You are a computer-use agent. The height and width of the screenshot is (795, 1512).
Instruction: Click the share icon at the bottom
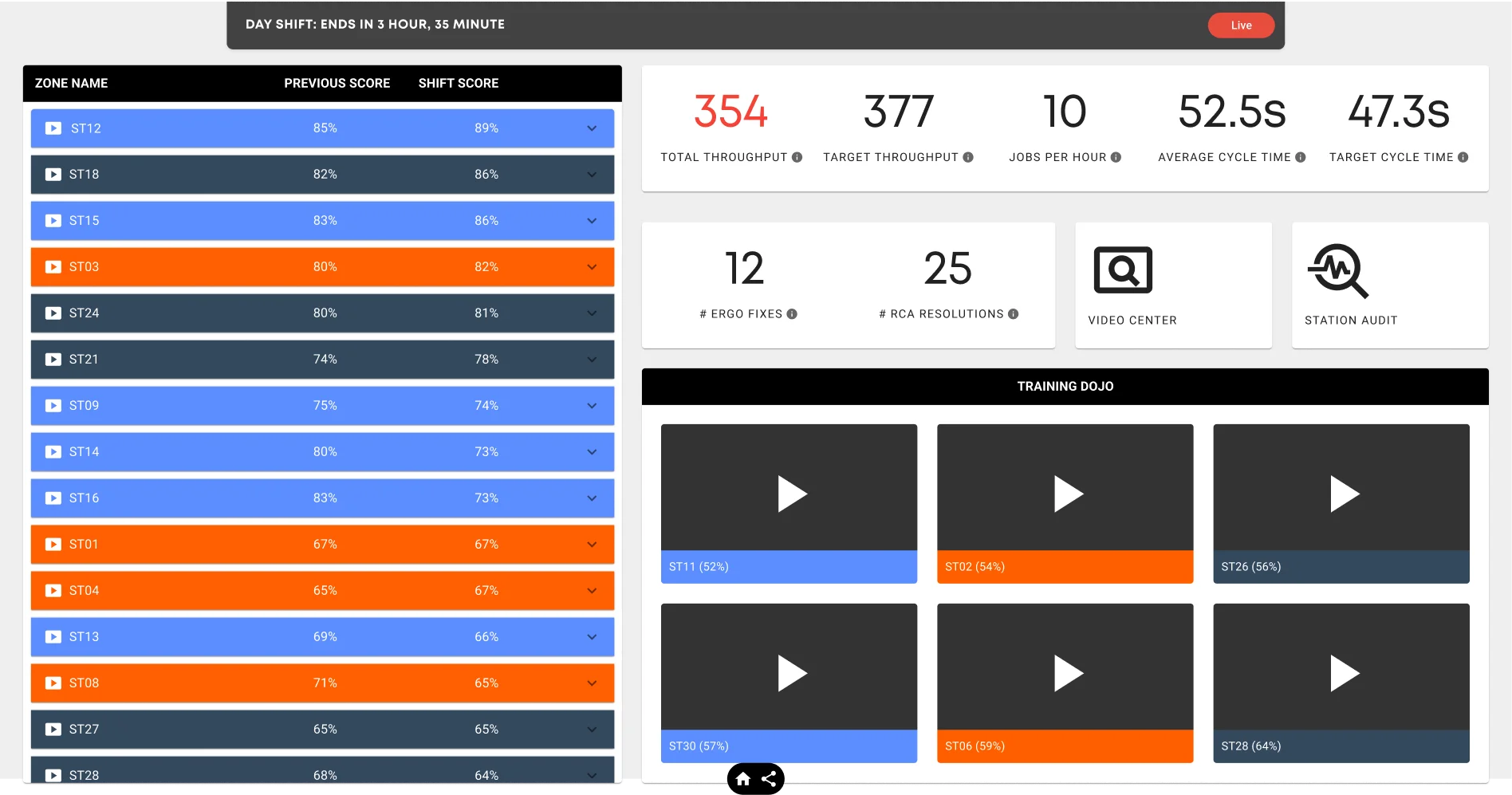coord(769,779)
